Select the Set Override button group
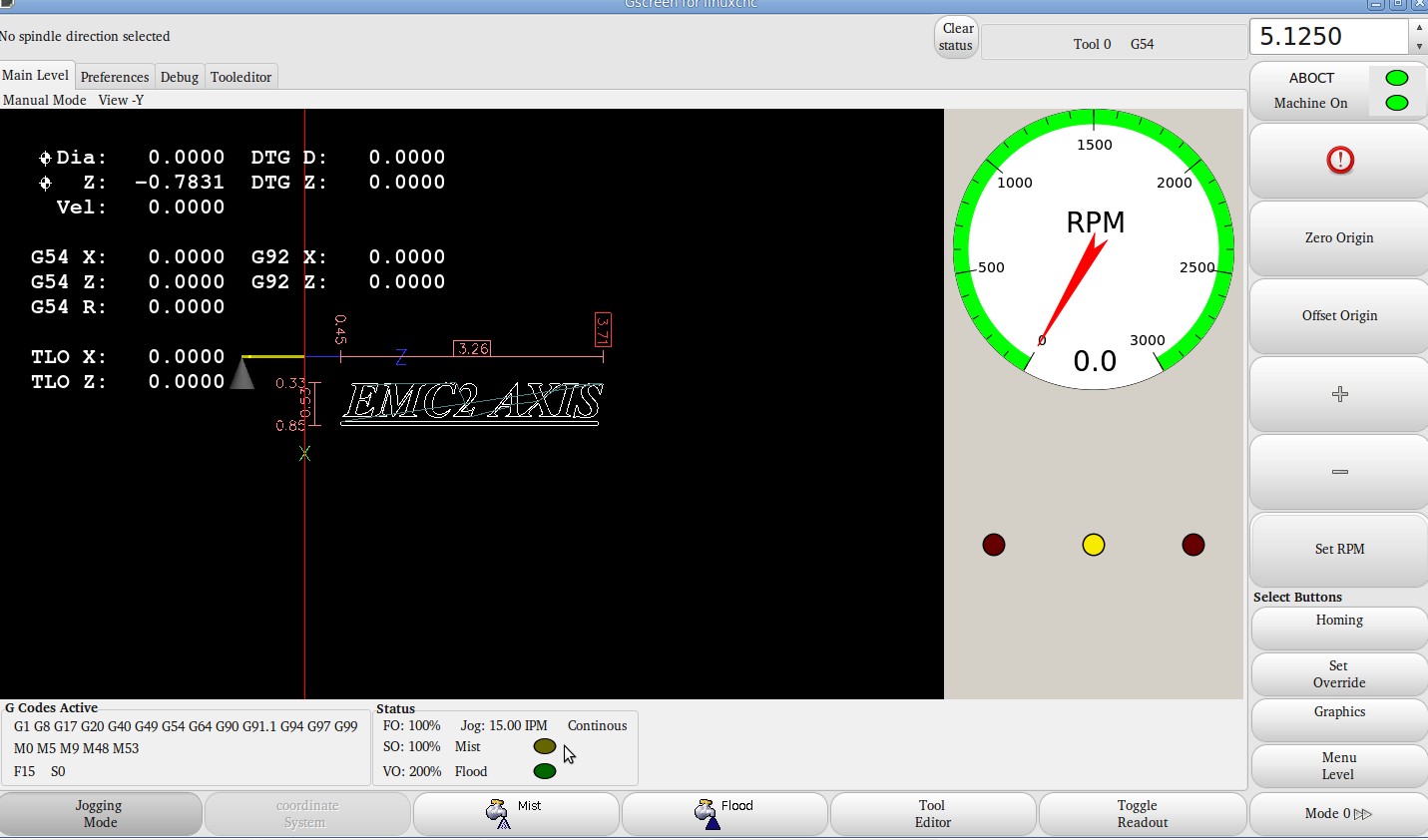The width and height of the screenshot is (1428, 840). click(x=1339, y=674)
